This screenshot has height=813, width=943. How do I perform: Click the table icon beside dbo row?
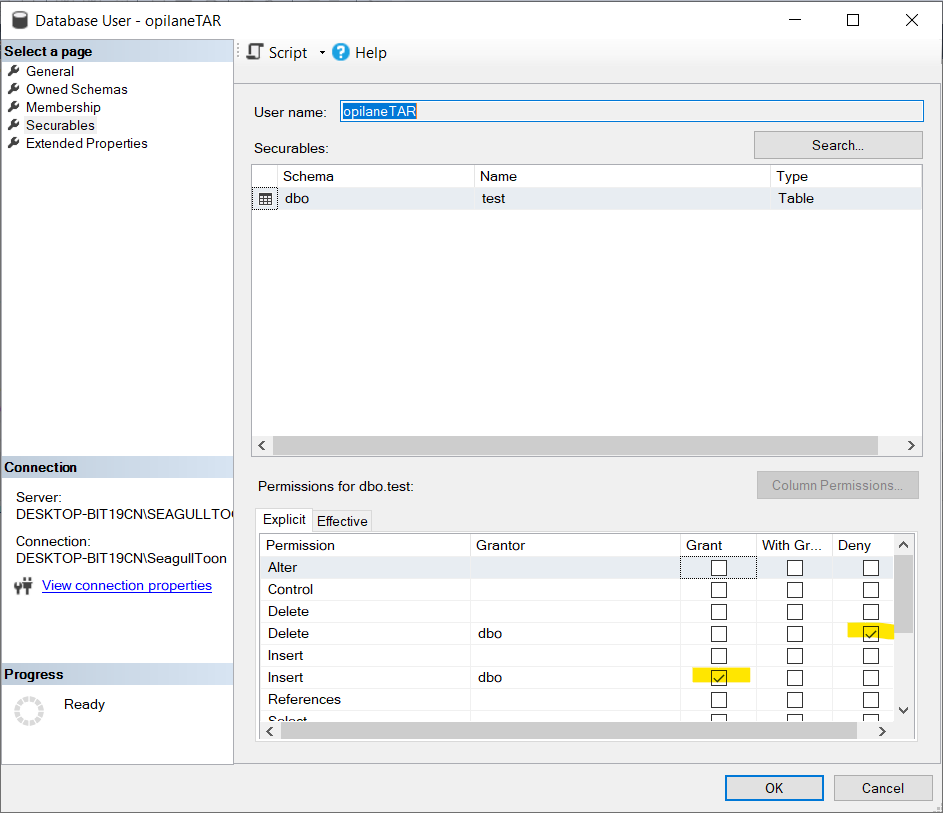265,199
